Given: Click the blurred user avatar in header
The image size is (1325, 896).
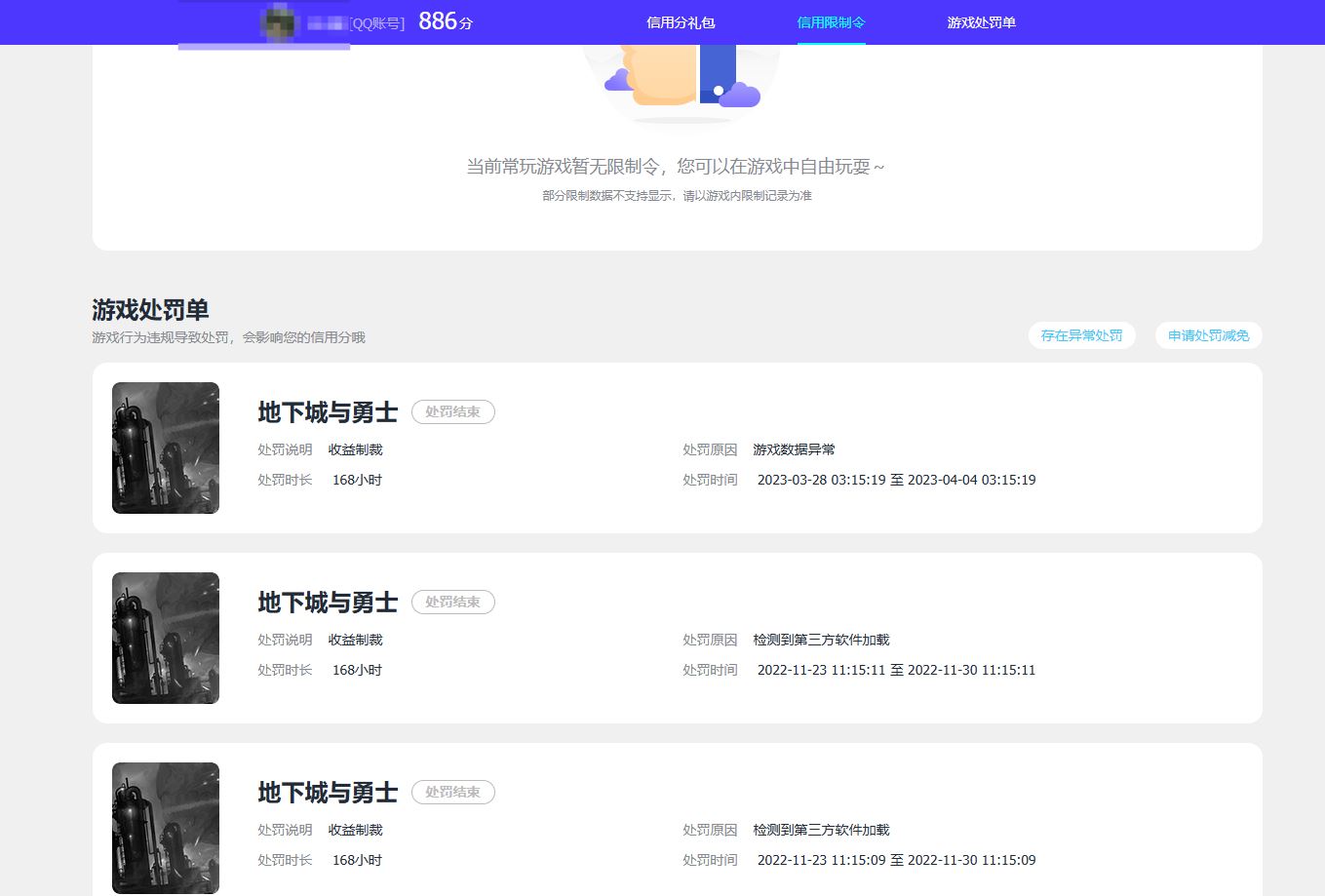Looking at the screenshot, I should (x=280, y=22).
